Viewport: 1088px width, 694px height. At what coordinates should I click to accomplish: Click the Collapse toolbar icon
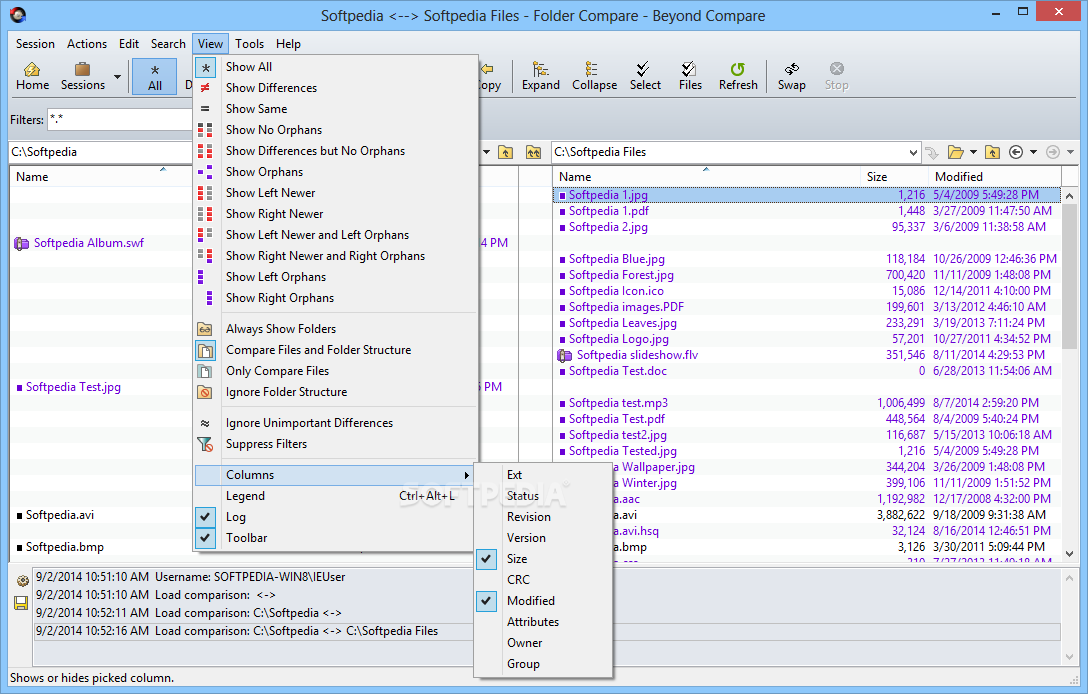pyautogui.click(x=594, y=76)
